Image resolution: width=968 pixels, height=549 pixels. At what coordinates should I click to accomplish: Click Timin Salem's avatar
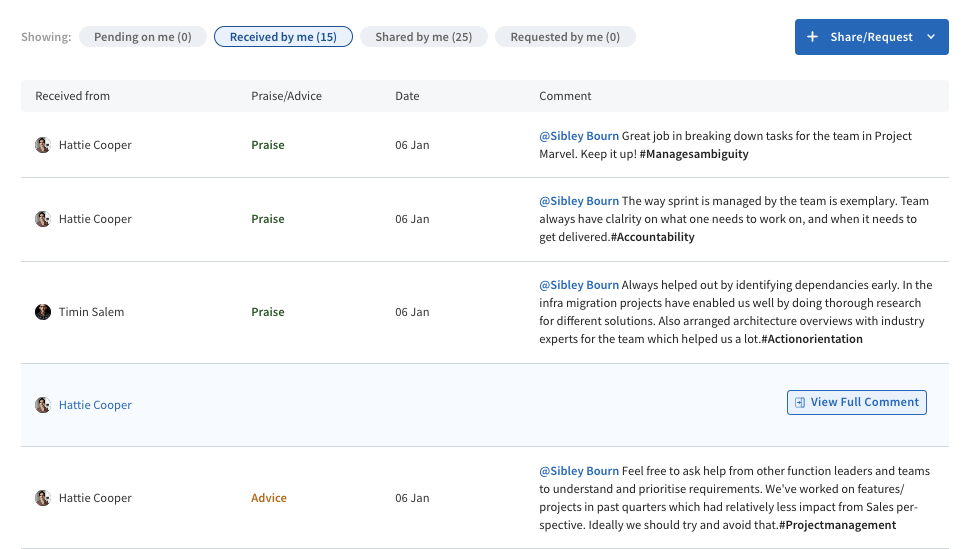[43, 312]
